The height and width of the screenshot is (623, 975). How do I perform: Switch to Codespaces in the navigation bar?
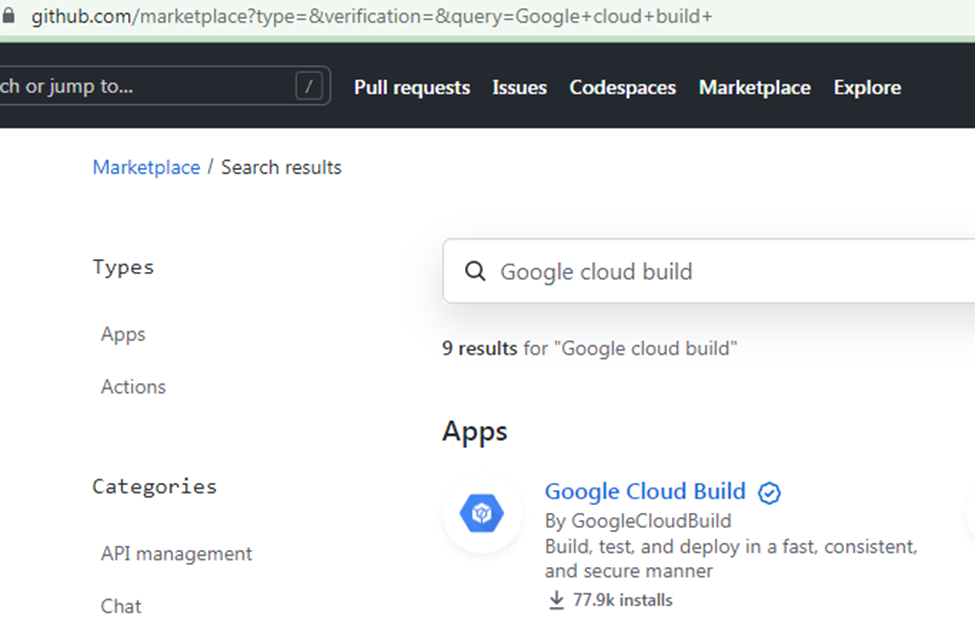622,87
